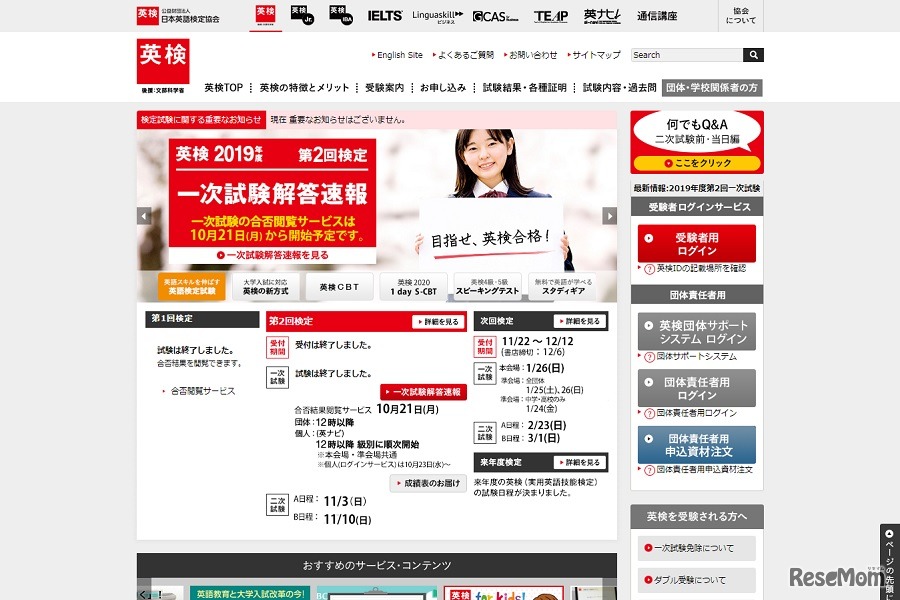Click 英検 for kids thumbnail
The image size is (900, 600).
click(x=503, y=593)
